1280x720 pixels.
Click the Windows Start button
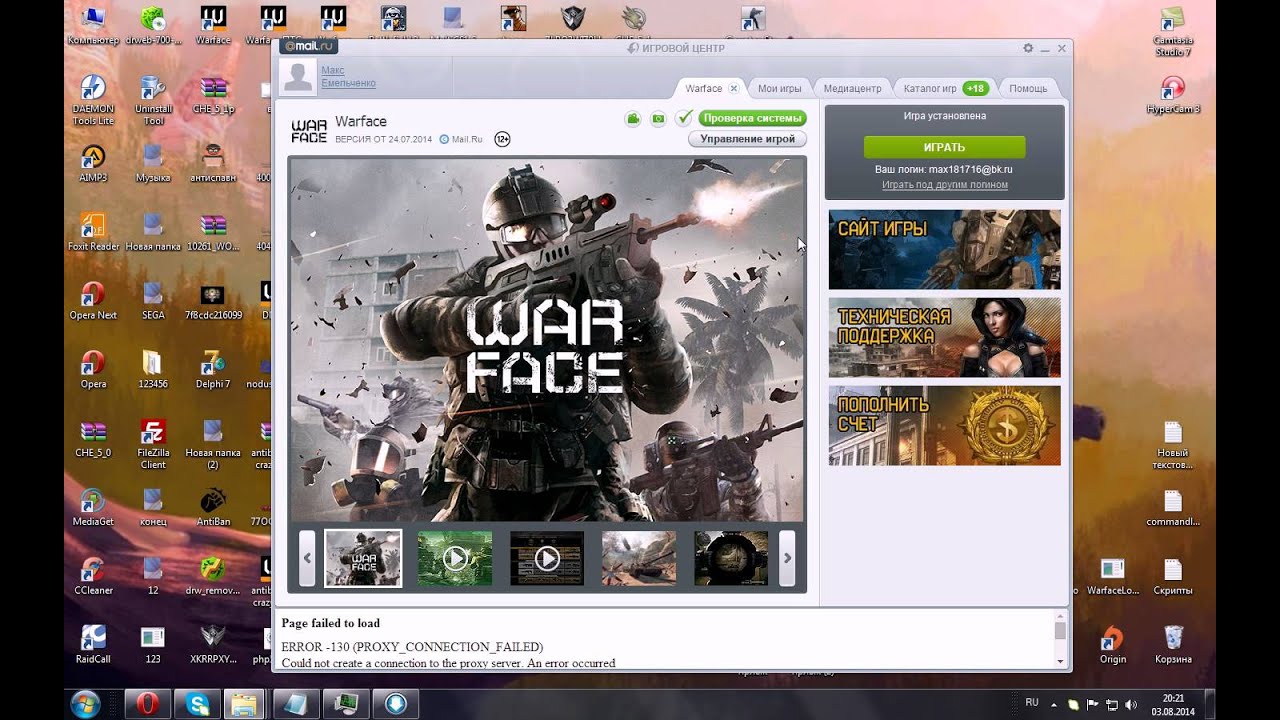(85, 703)
